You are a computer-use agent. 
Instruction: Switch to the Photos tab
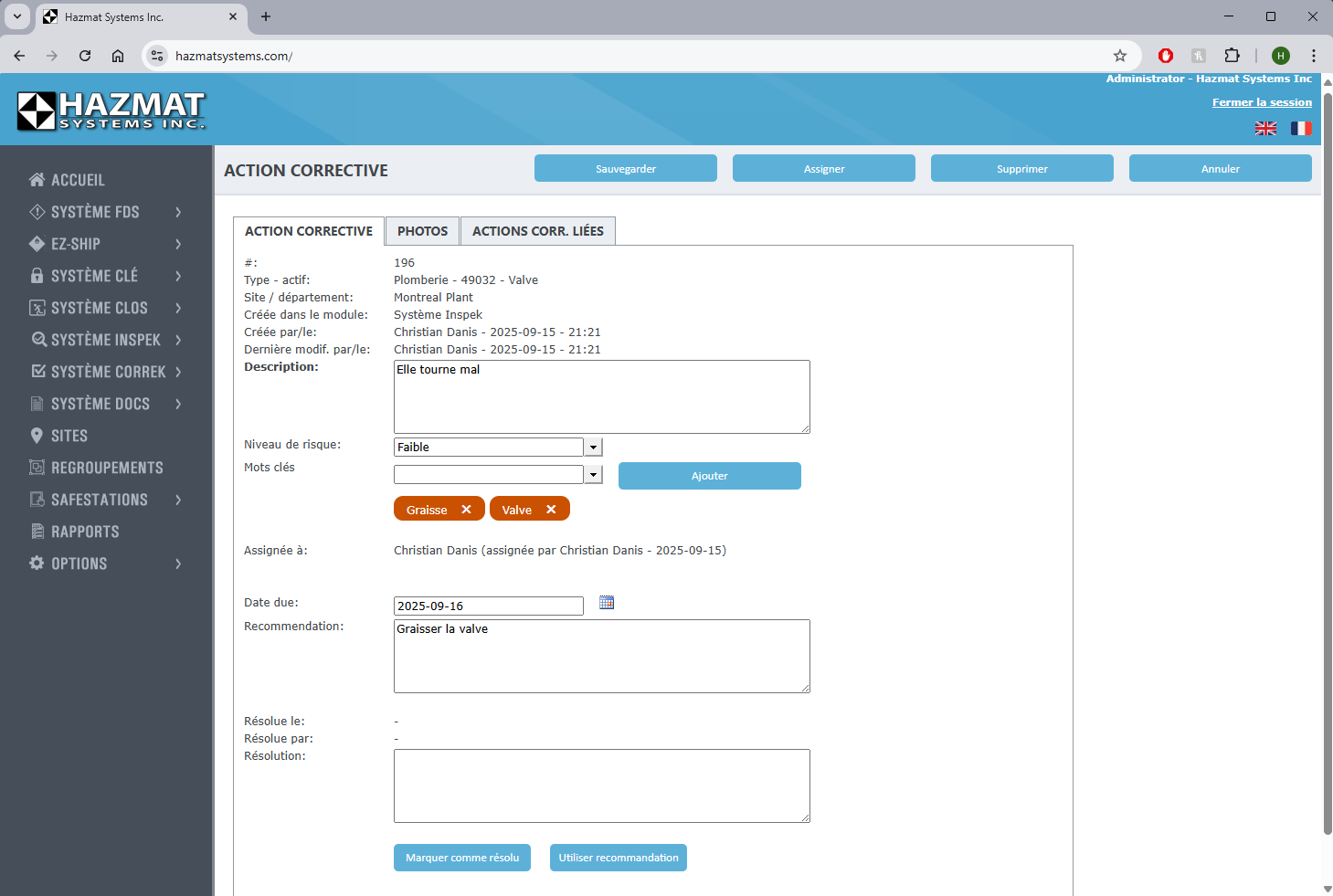[x=422, y=231]
